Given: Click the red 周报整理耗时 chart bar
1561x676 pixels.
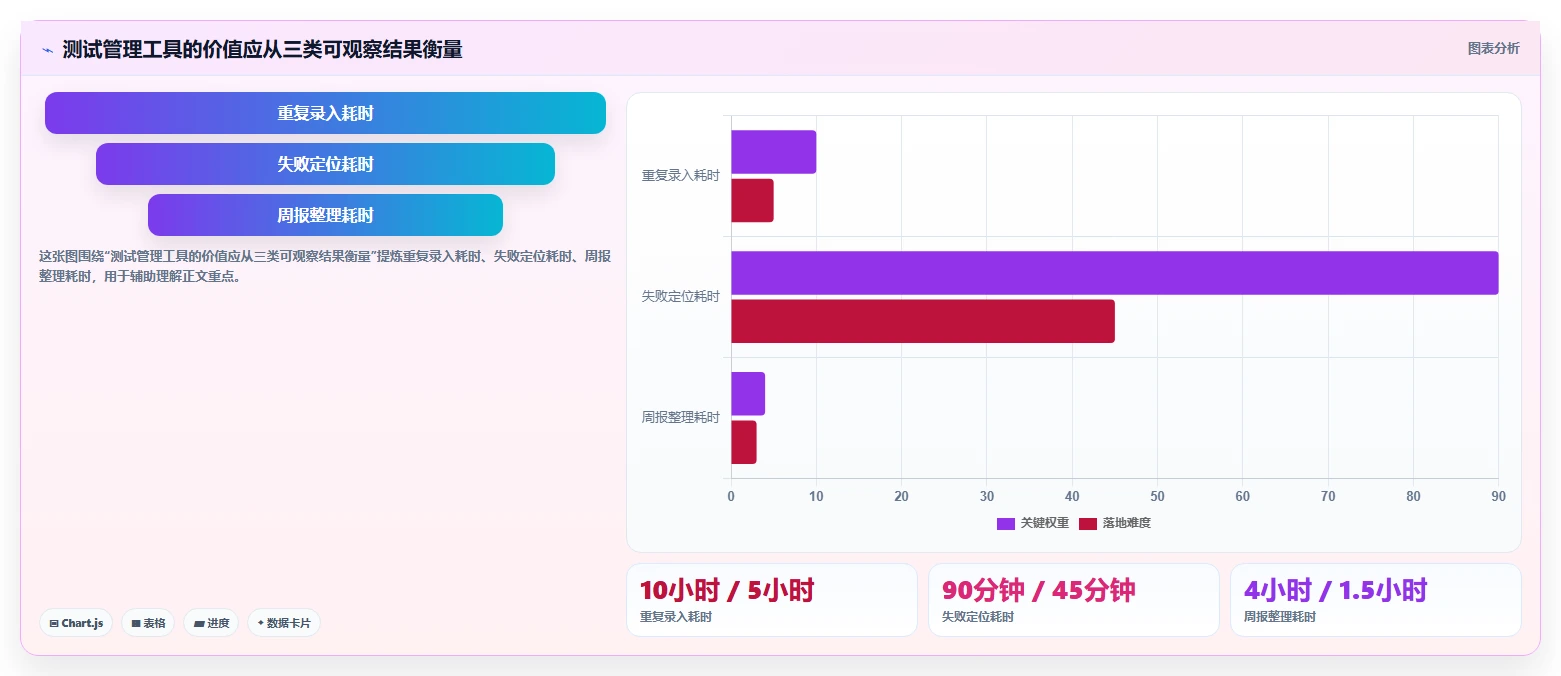Looking at the screenshot, I should pyautogui.click(x=743, y=442).
